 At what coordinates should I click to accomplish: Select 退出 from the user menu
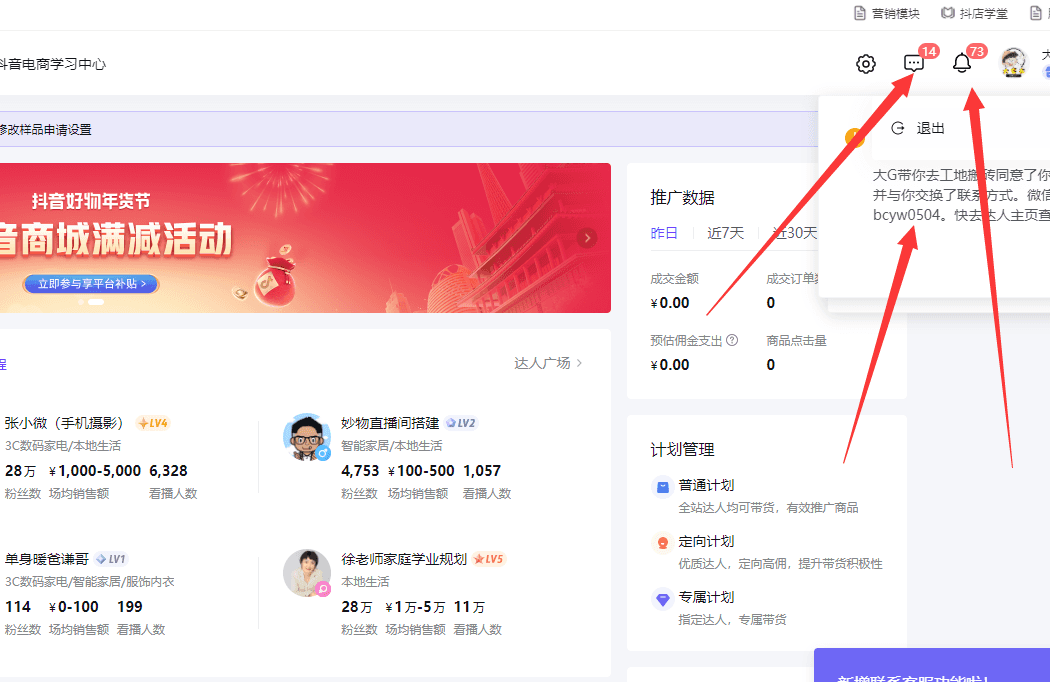pos(930,128)
